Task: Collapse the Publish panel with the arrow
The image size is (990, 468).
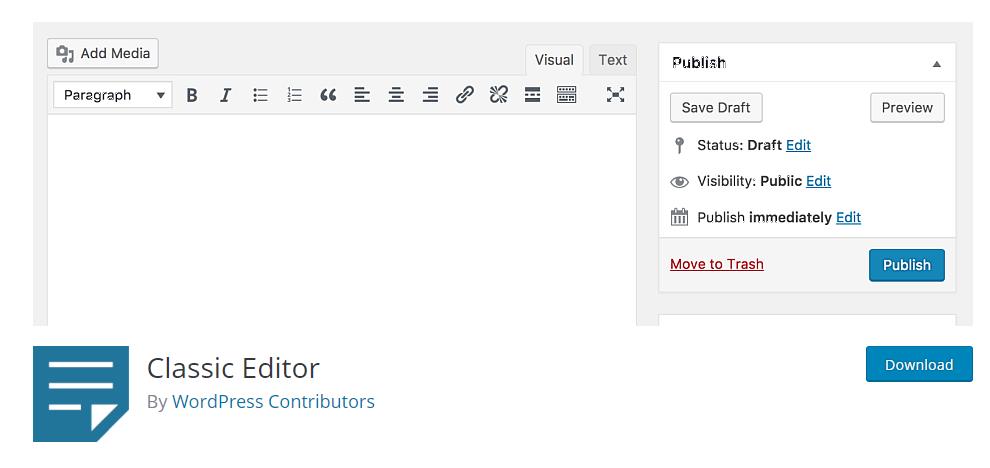Action: (937, 63)
